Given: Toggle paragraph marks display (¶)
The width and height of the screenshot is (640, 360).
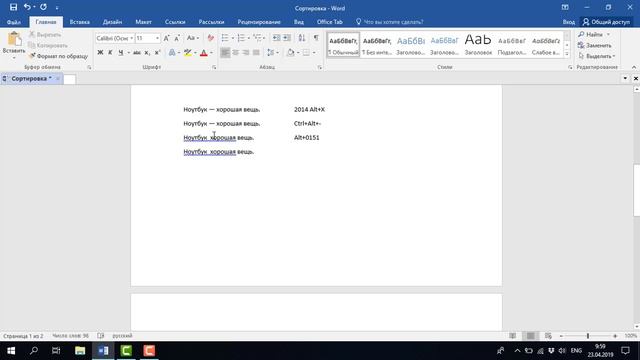Looking at the screenshot, I should [x=316, y=38].
